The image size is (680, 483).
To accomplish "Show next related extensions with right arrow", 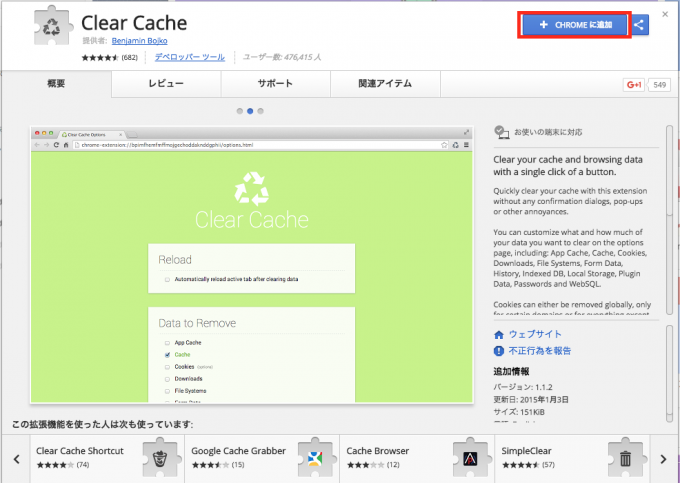I will 664,459.
